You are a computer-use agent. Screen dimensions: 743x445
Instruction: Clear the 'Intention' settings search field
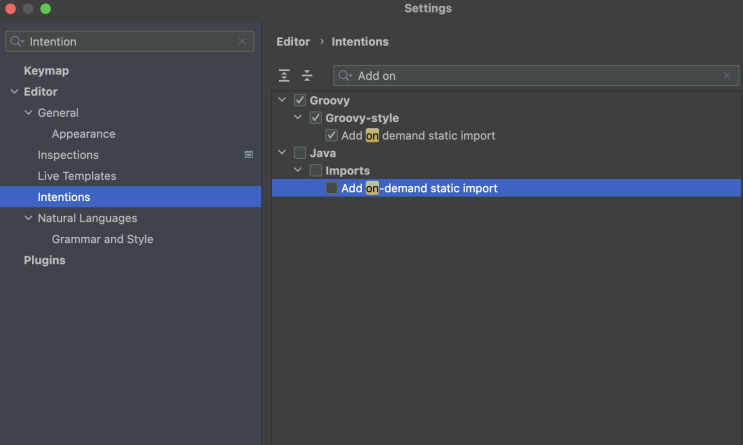click(242, 42)
